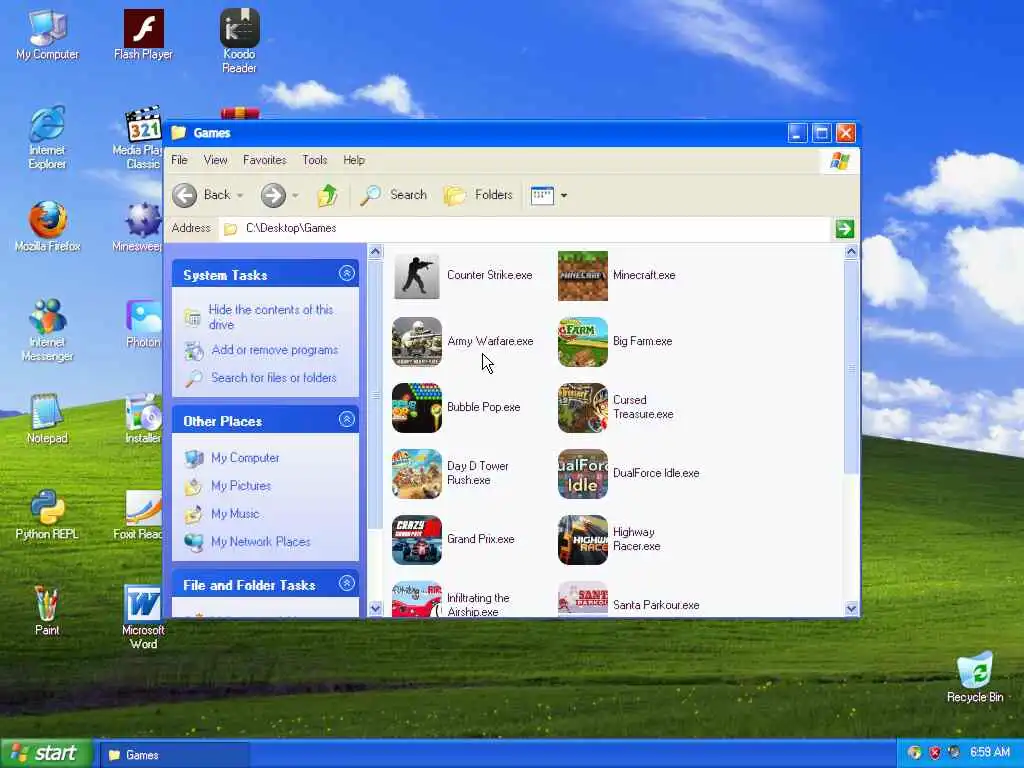Click the address bar path field

coord(525,229)
